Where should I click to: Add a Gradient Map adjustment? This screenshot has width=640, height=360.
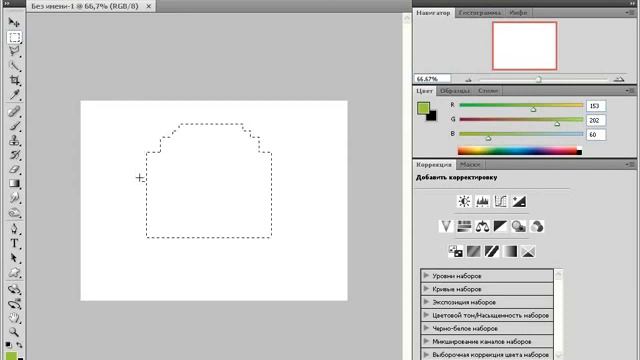pos(510,251)
